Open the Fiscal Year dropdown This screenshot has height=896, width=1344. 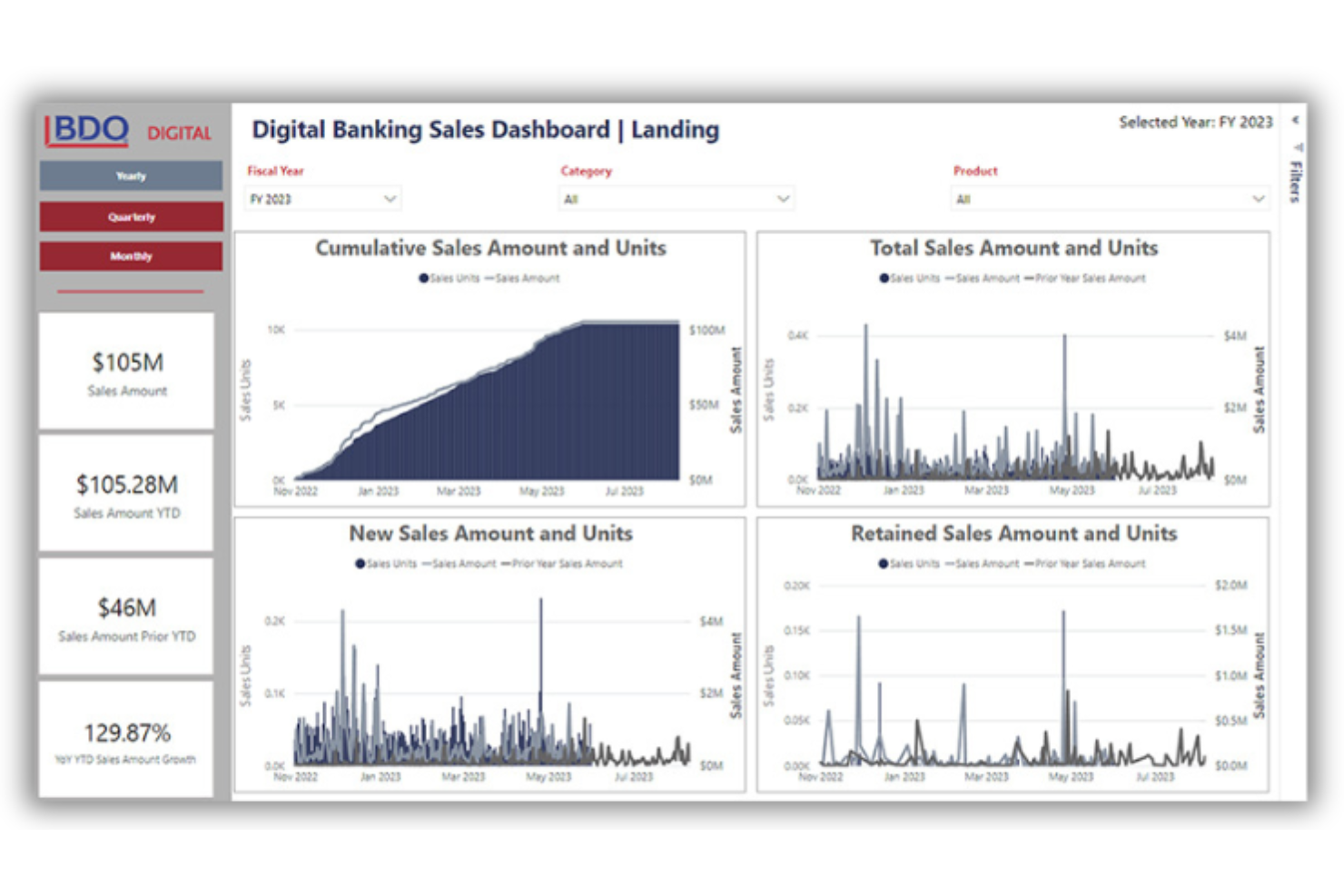click(x=323, y=199)
